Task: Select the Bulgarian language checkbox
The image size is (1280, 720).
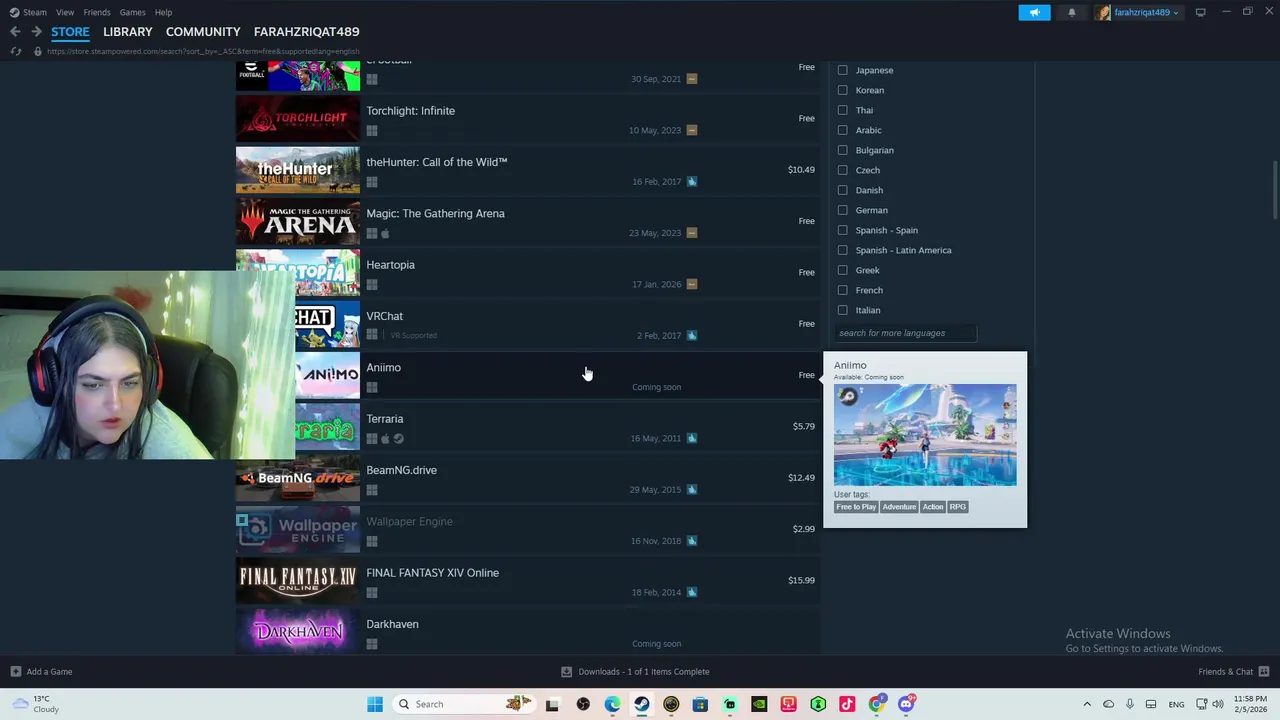Action: [842, 150]
